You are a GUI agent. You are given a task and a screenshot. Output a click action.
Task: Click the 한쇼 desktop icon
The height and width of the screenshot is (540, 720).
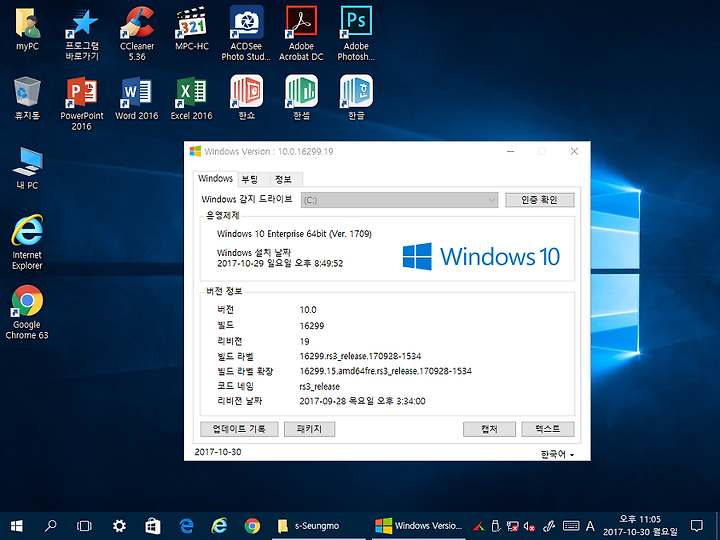pyautogui.click(x=247, y=97)
